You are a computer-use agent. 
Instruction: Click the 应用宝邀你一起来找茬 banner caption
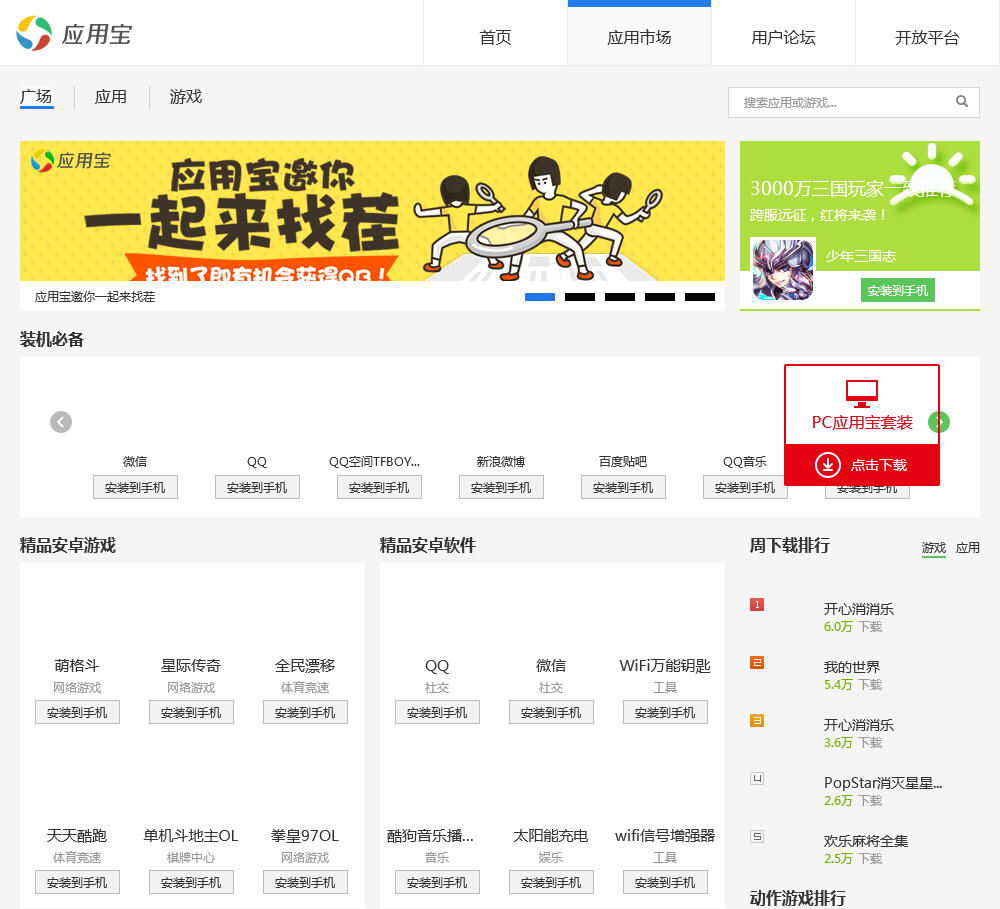pyautogui.click(x=95, y=297)
